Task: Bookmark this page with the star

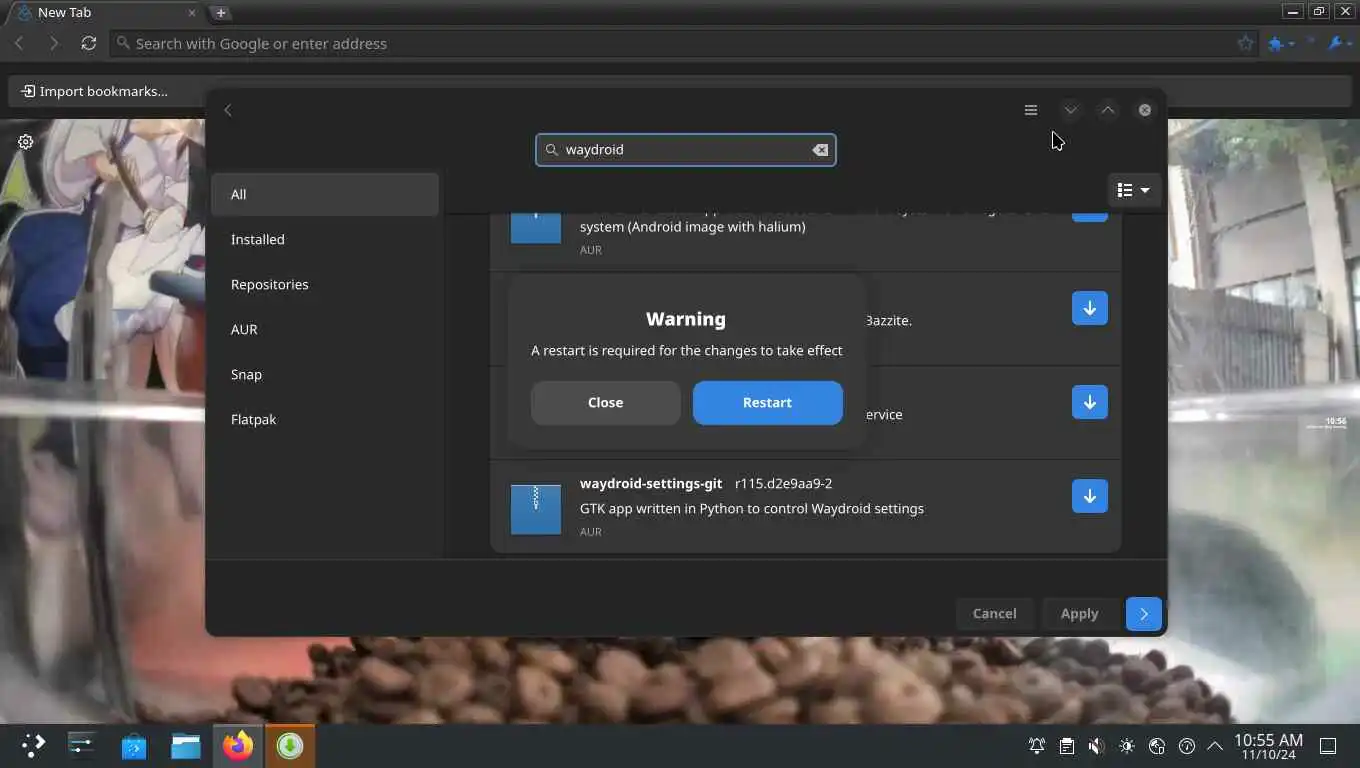Action: tap(1245, 43)
